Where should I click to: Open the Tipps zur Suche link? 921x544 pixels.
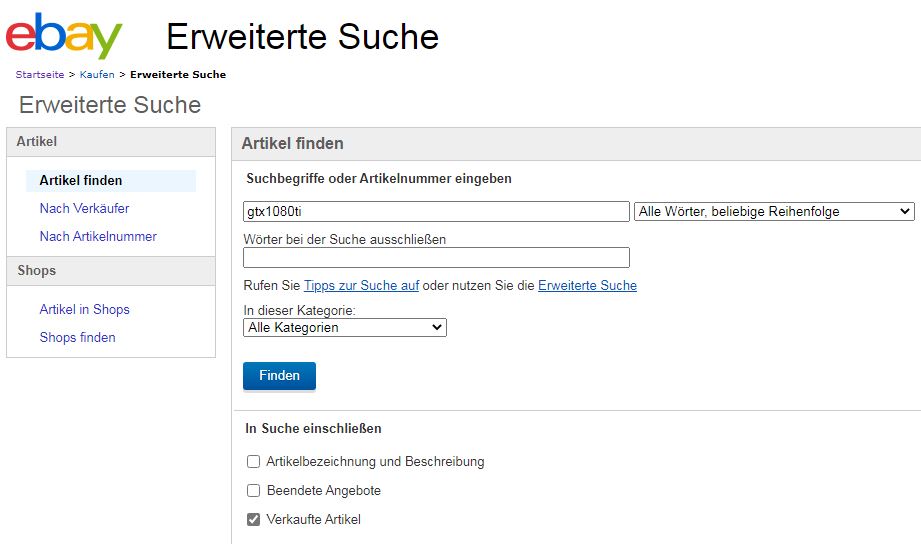pyautogui.click(x=361, y=286)
